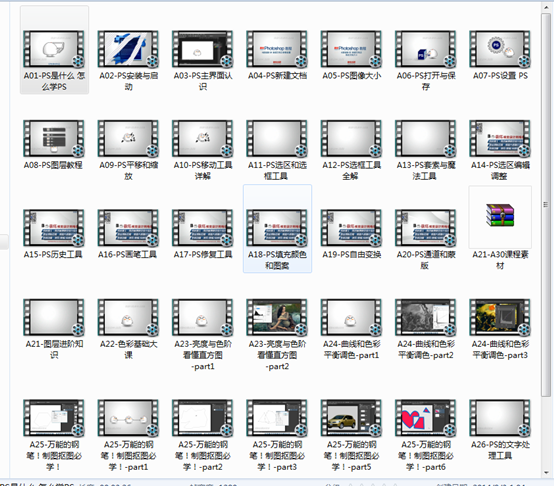Select the A24 调色 part3 painting thumbnail

click(500, 317)
